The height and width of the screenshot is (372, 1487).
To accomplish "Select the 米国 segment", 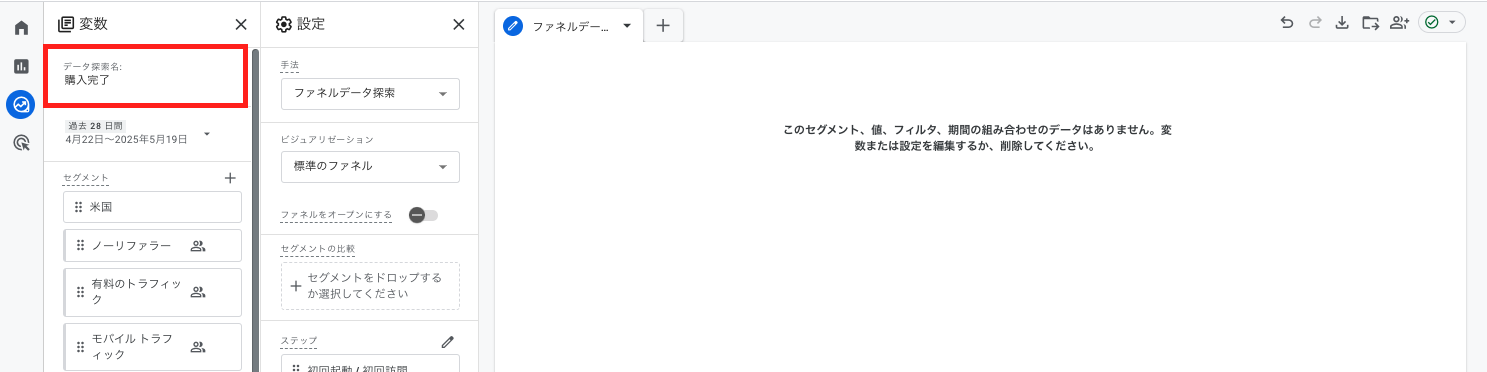I will [152, 207].
